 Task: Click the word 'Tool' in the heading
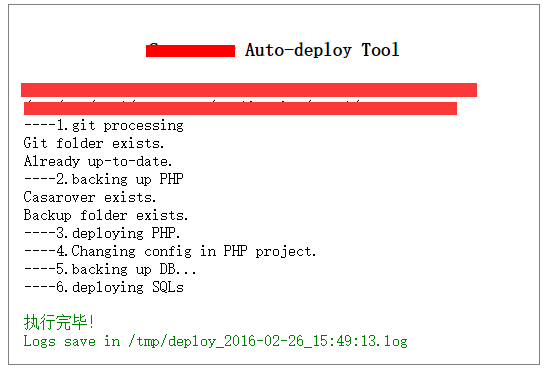[380, 50]
